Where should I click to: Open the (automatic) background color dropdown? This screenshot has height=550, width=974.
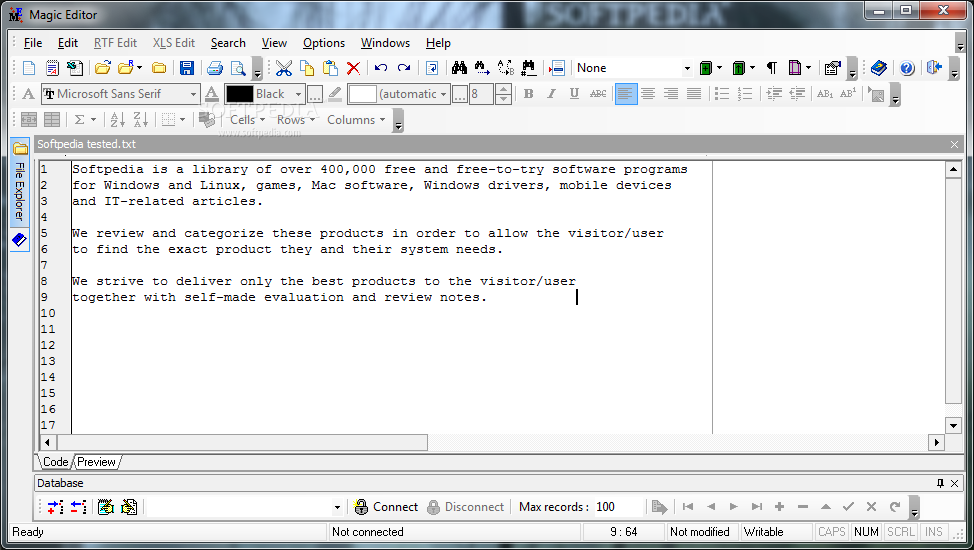click(x=444, y=94)
